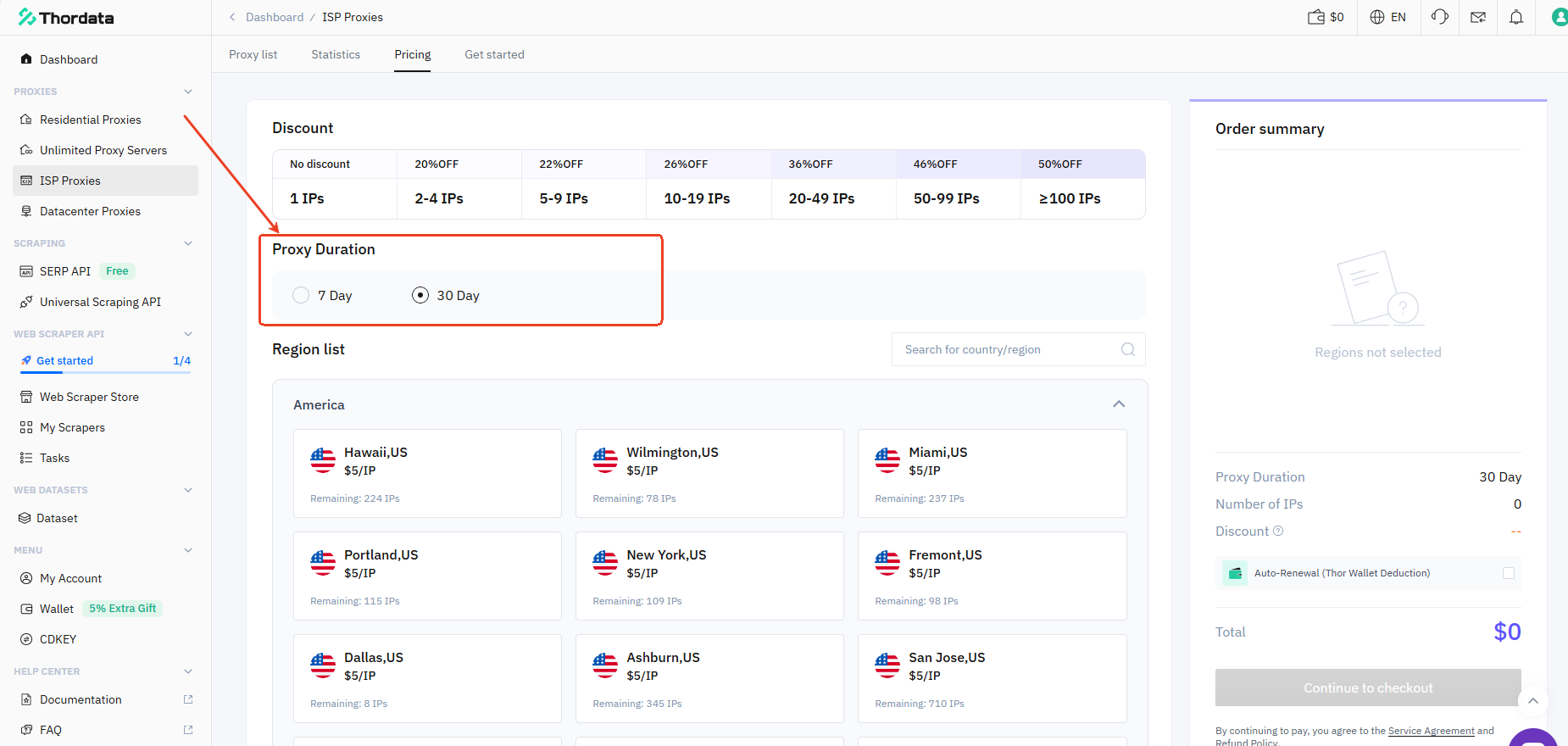Open the Service Agreement link
Viewport: 1568px width, 746px height.
pos(1432,731)
